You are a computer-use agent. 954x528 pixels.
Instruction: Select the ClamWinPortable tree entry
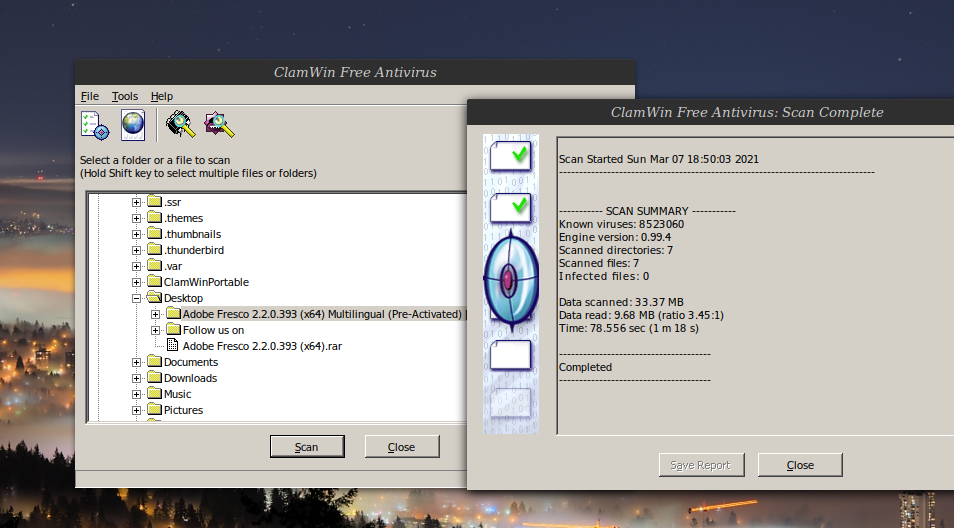click(206, 282)
